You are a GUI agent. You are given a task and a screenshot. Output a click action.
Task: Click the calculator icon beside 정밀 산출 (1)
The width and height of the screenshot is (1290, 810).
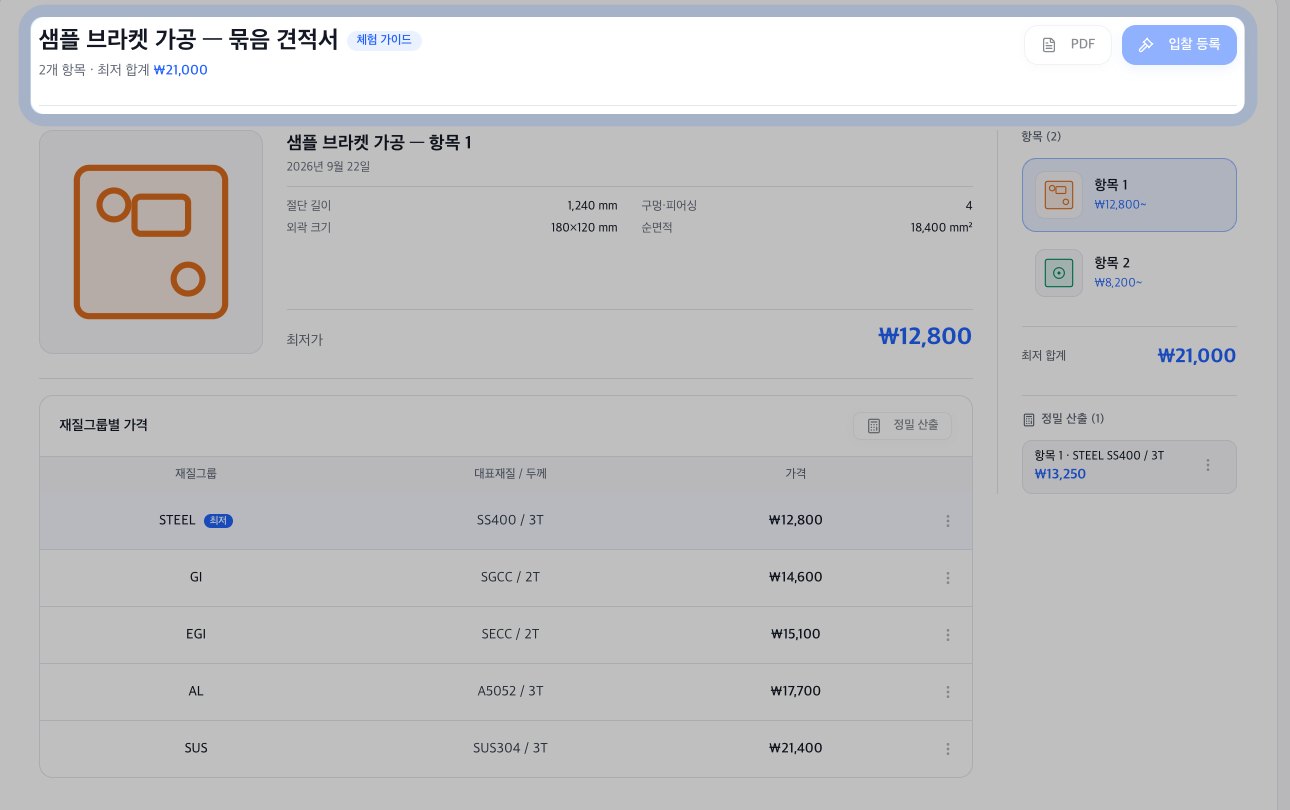click(1028, 419)
